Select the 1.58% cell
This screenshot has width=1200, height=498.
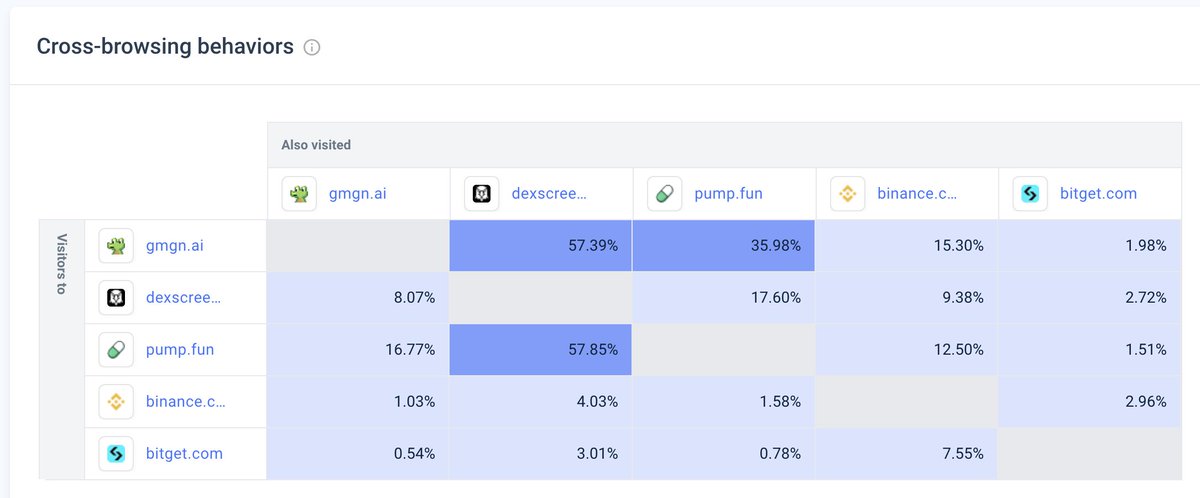point(724,402)
